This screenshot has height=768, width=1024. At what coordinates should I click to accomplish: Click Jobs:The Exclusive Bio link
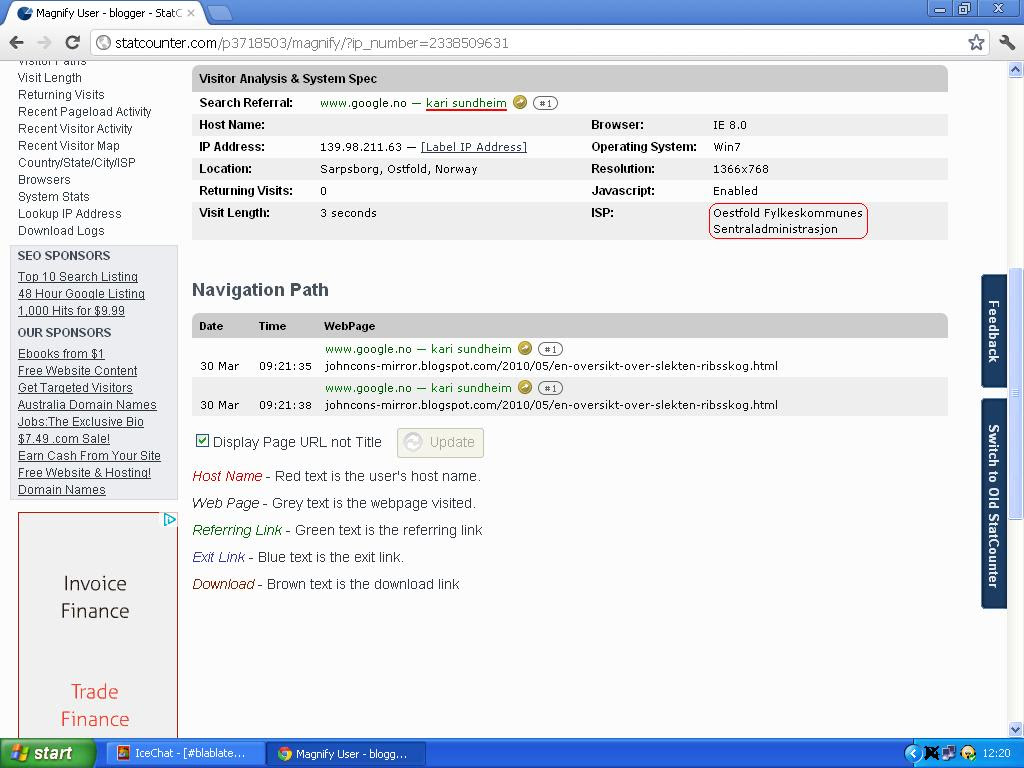coord(80,422)
